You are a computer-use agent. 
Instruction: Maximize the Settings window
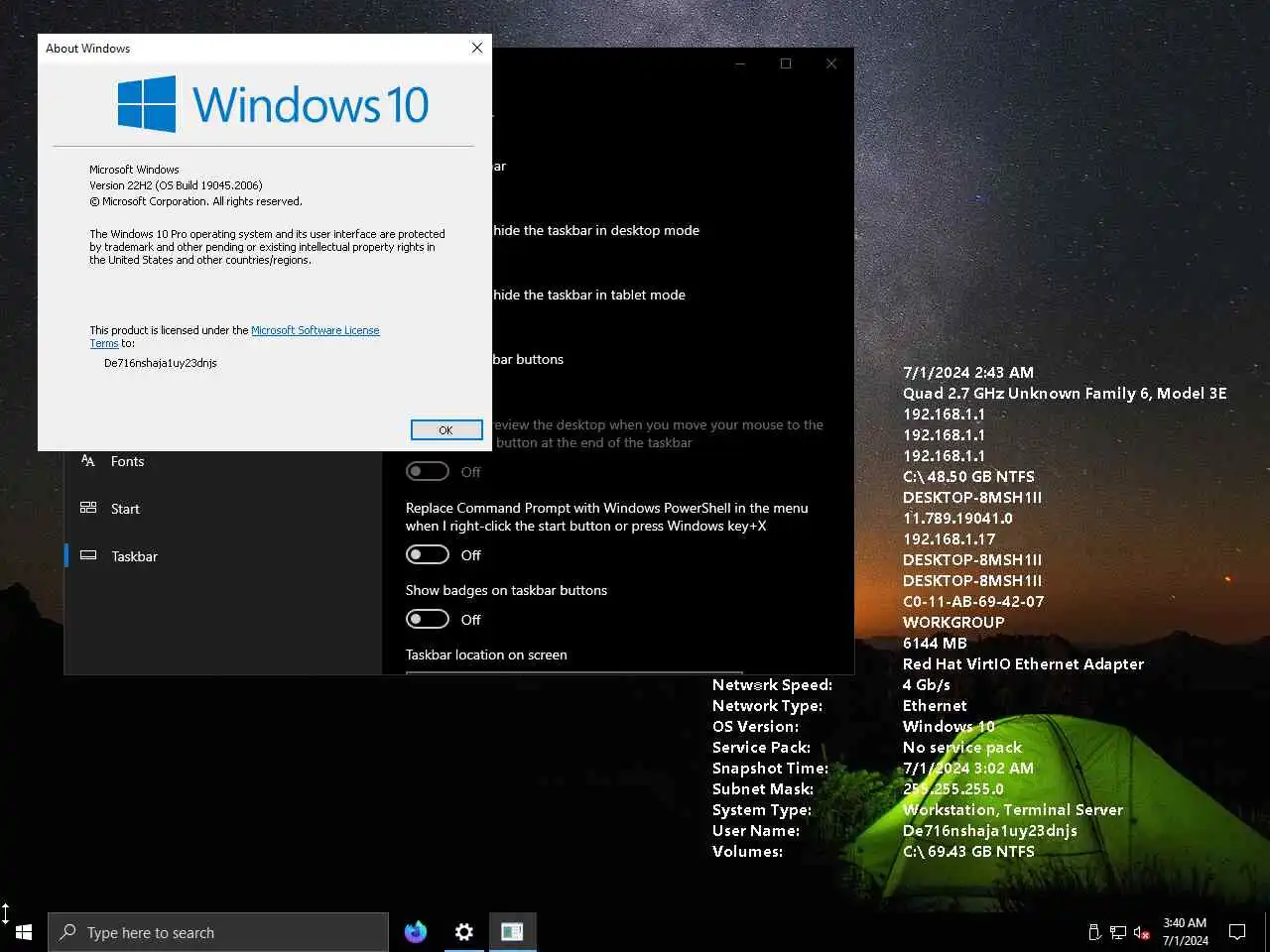coord(786,63)
